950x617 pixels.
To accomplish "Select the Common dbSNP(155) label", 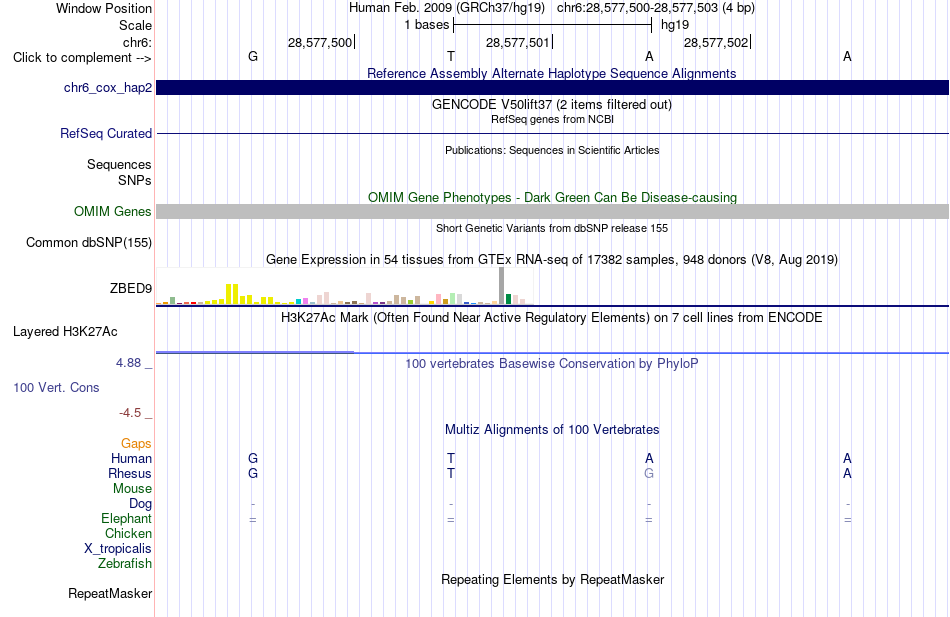I will [88, 242].
